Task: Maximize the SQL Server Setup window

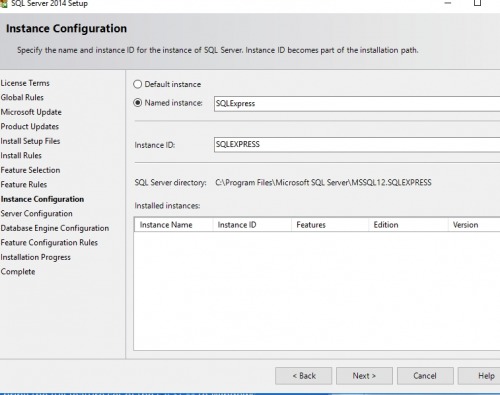Action: click(477, 3)
